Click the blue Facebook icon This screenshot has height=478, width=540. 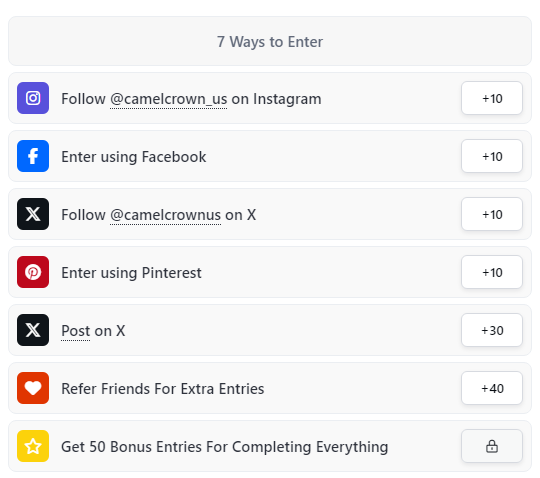33,156
